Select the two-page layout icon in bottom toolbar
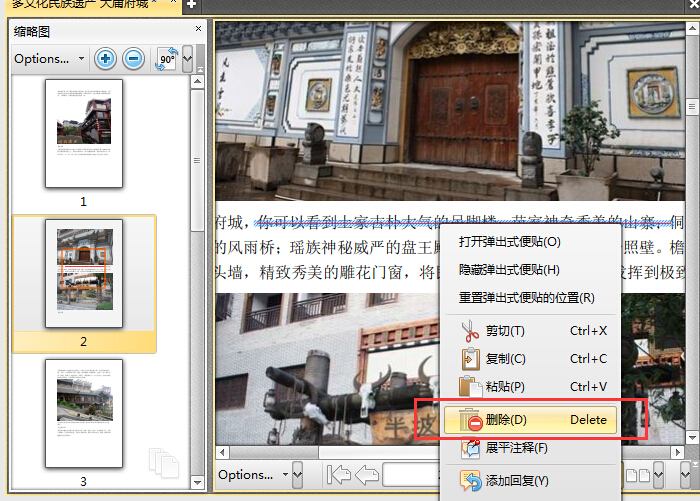Viewport: 700px width, 501px height. (638, 475)
